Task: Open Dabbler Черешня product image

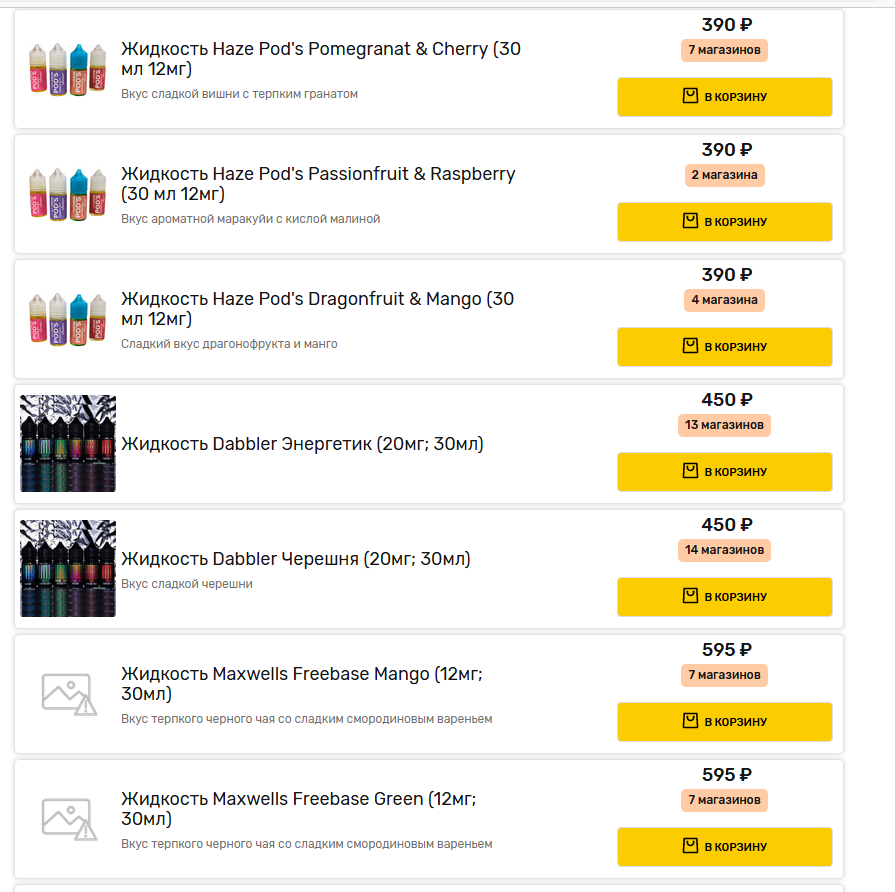Action: 68,569
